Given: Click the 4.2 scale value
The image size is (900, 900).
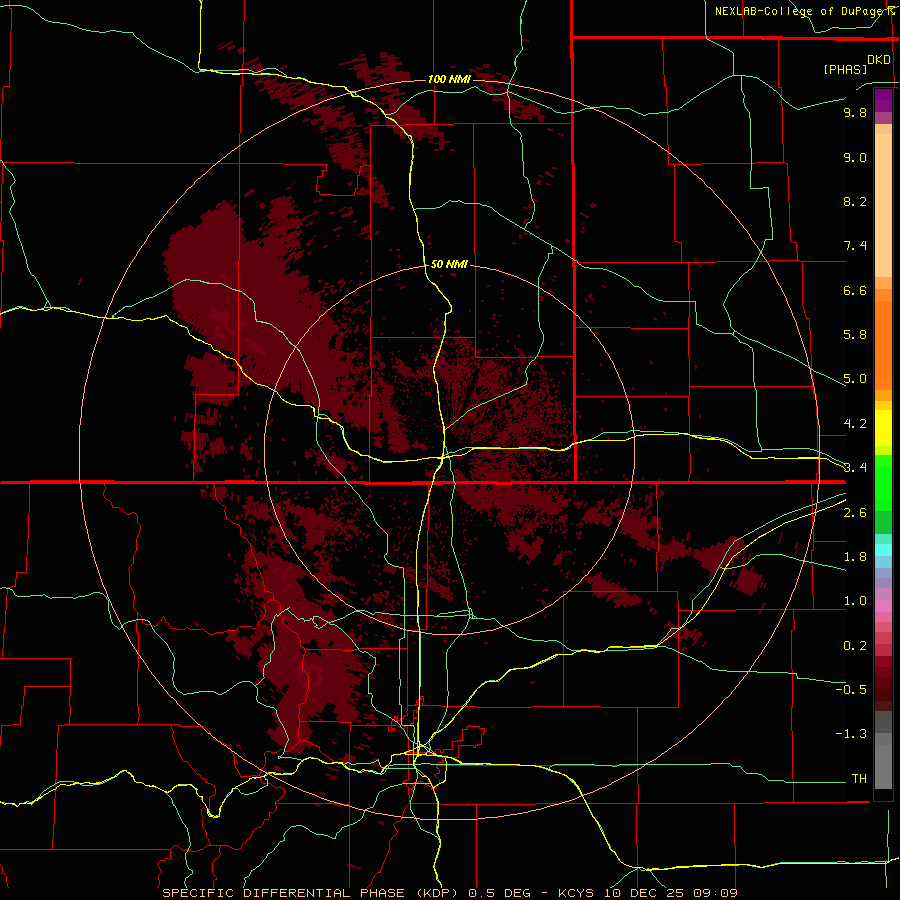Looking at the screenshot, I should tap(855, 424).
